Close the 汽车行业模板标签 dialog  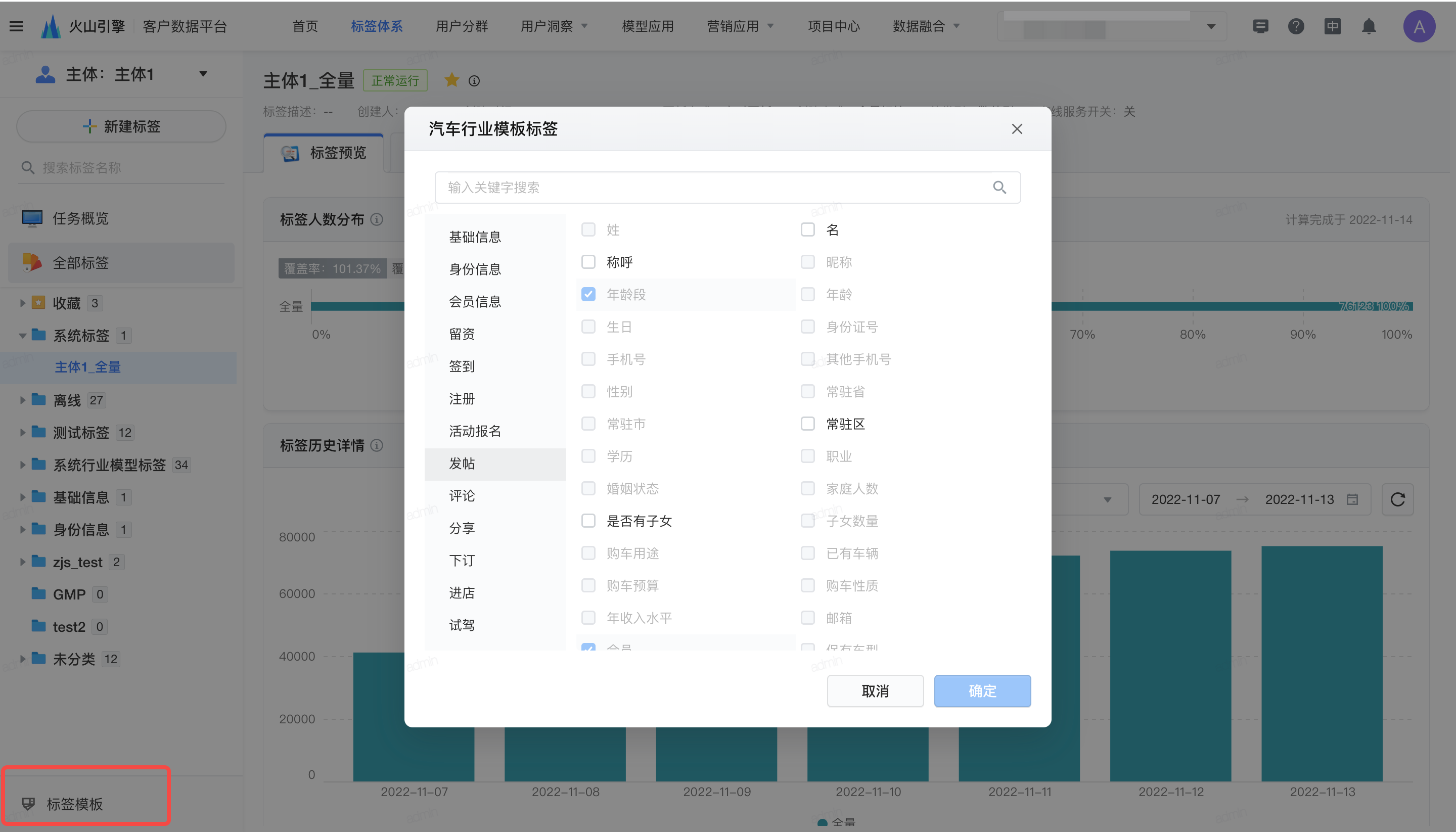(1017, 129)
